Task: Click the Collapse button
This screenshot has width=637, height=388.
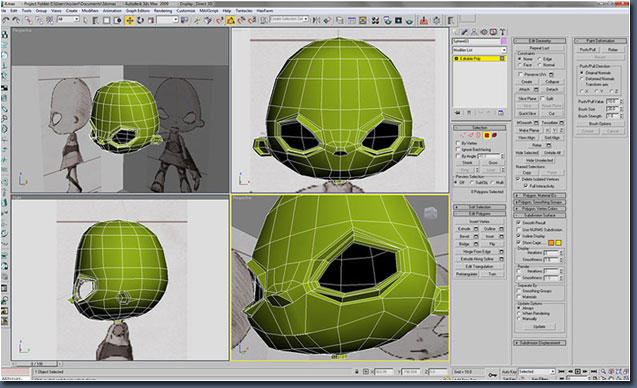Action: pos(552,82)
